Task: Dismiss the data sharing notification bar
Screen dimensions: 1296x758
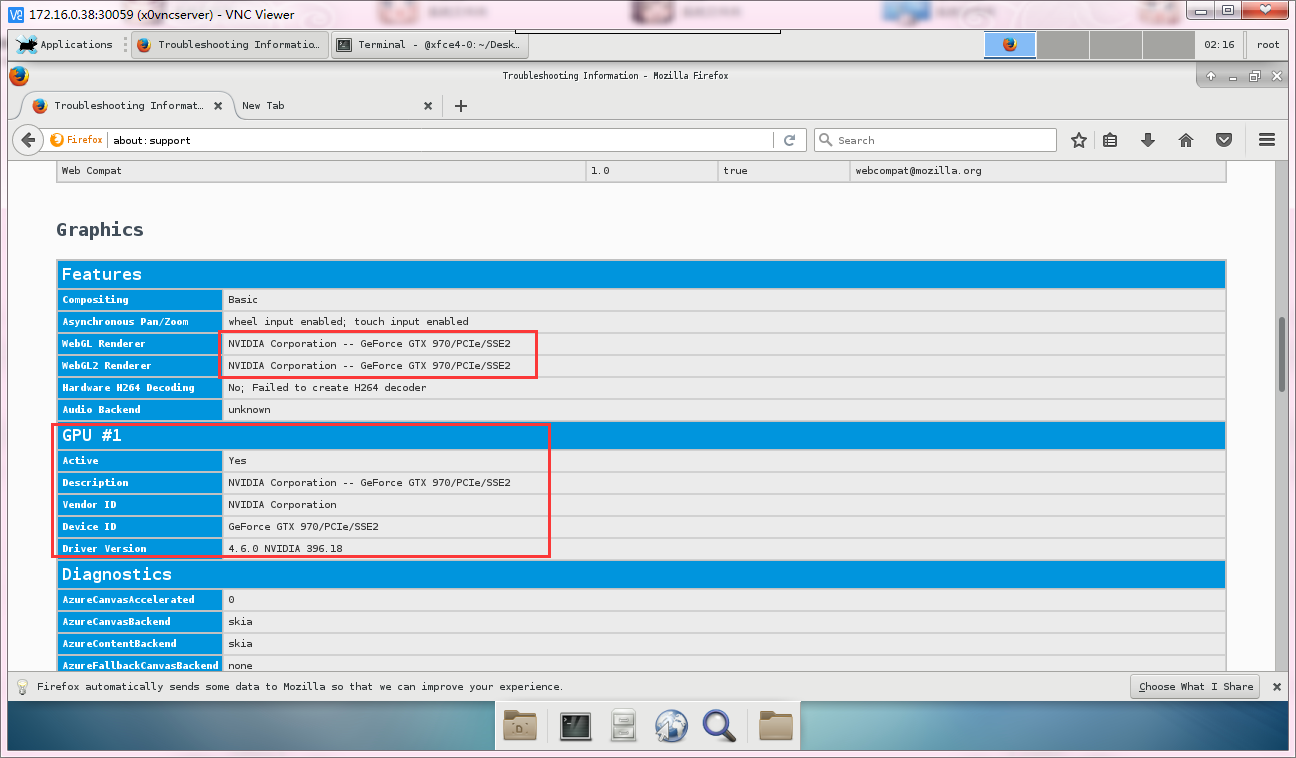Action: pos(1276,686)
